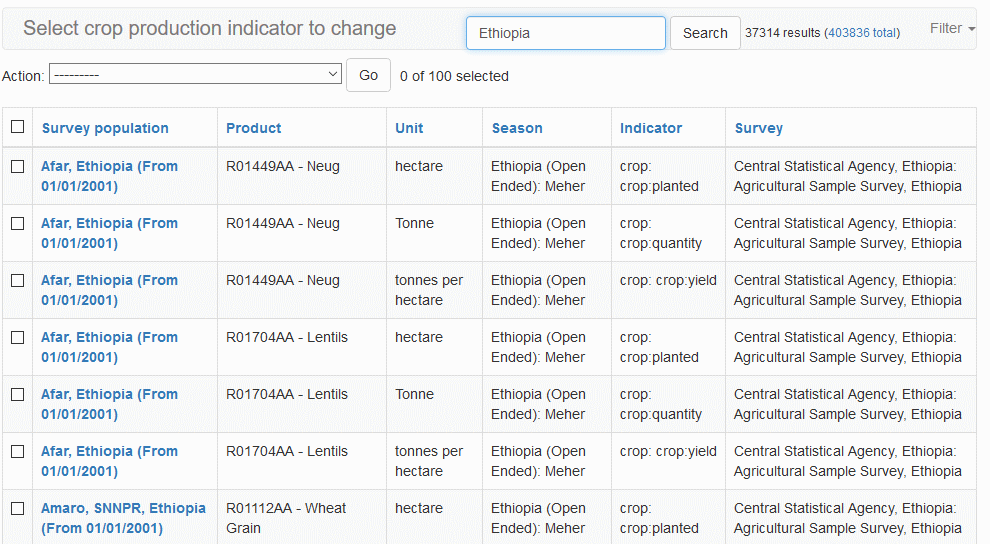Screen dimensions: 990x544
Task: Click the Go button
Action: [368, 75]
